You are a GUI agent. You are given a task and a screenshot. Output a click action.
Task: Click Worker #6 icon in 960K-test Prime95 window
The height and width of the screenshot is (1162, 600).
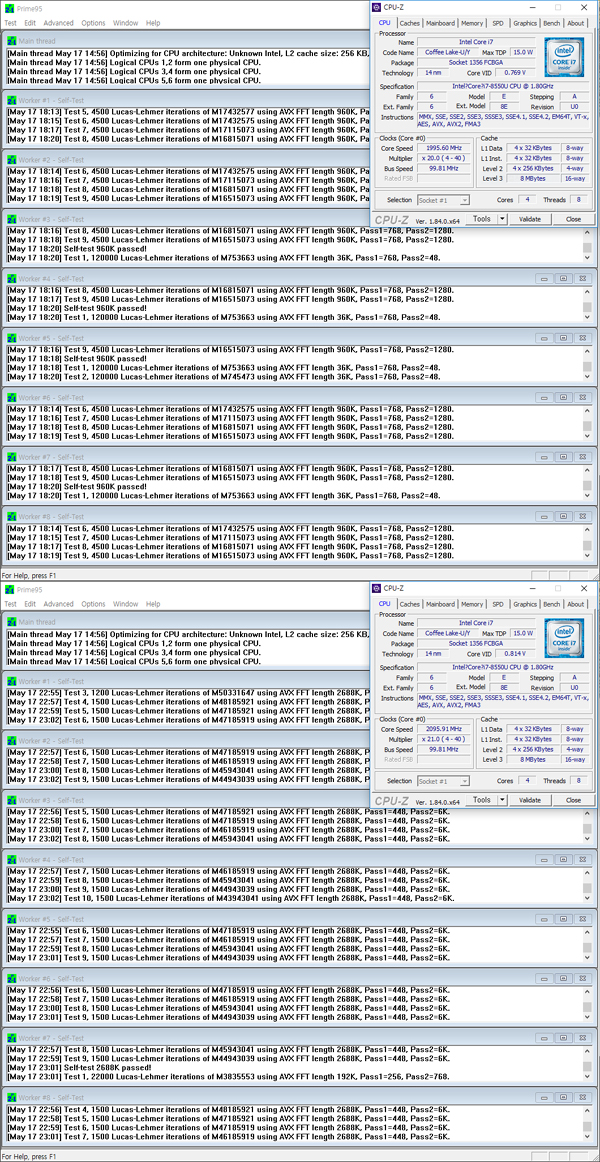pos(11,397)
